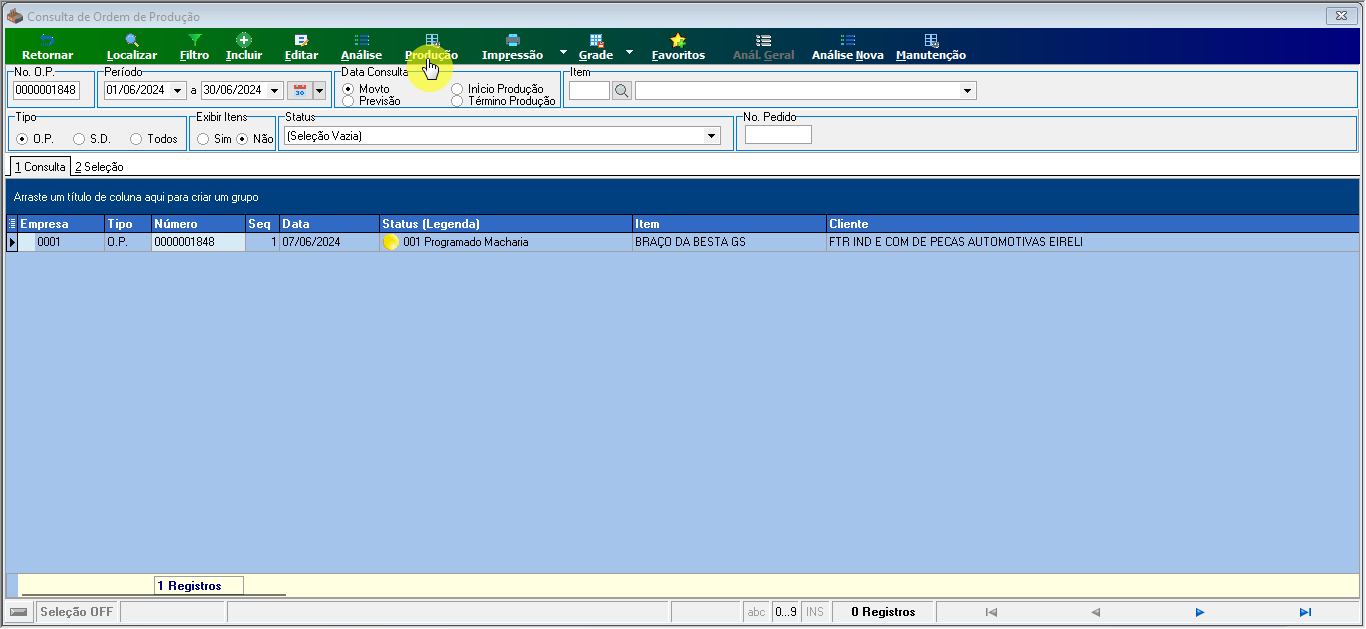Screen dimensions: 1366x629
Task: Click the green Filtro funnel icon
Action: [195, 40]
